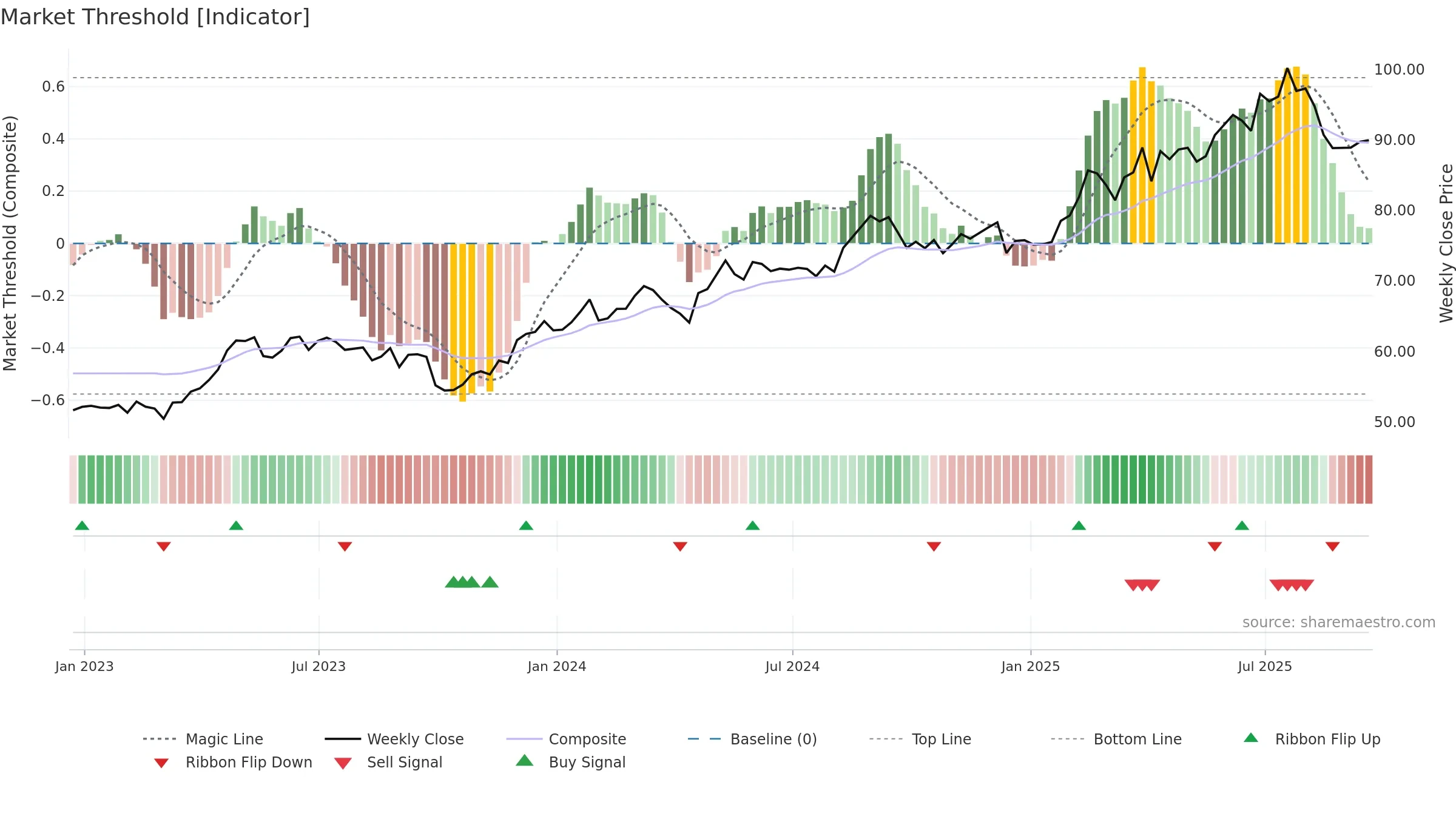Viewport: 1456px width, 819px height.
Task: Click the −0.2 left axis tick
Action: 48,295
